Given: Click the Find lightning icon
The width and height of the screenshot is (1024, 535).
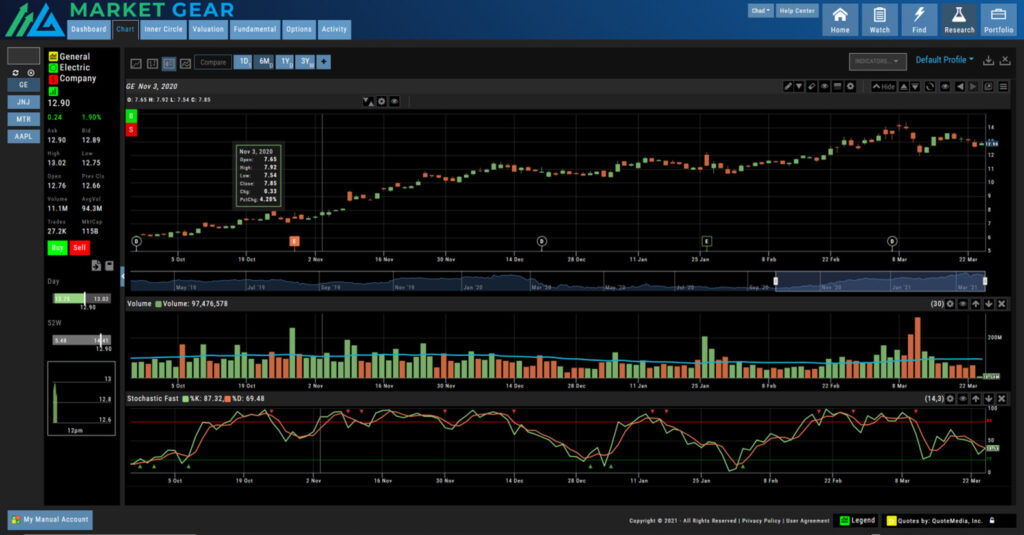Looking at the screenshot, I should (918, 18).
